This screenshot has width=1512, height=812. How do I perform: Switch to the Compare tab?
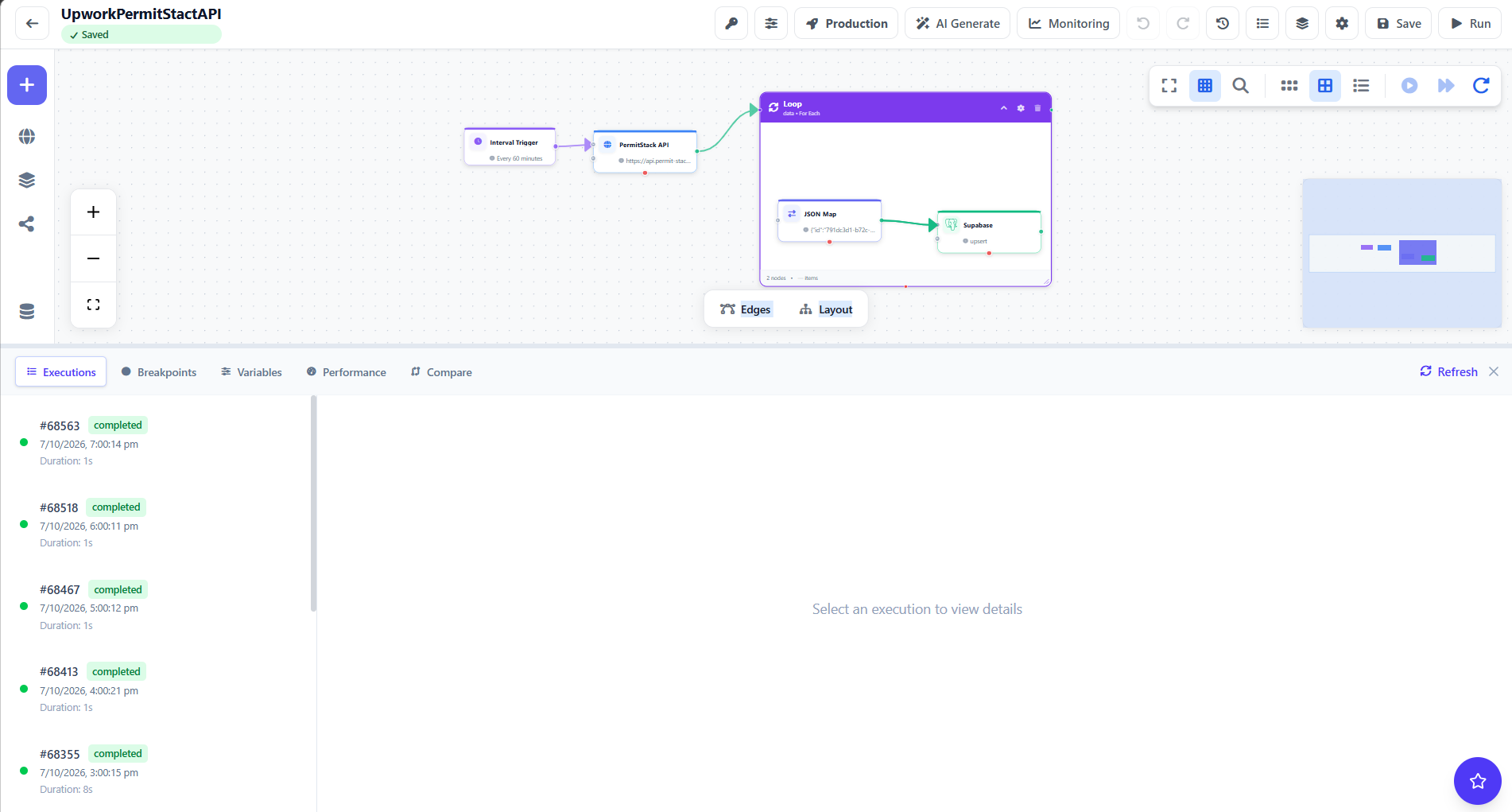click(441, 372)
